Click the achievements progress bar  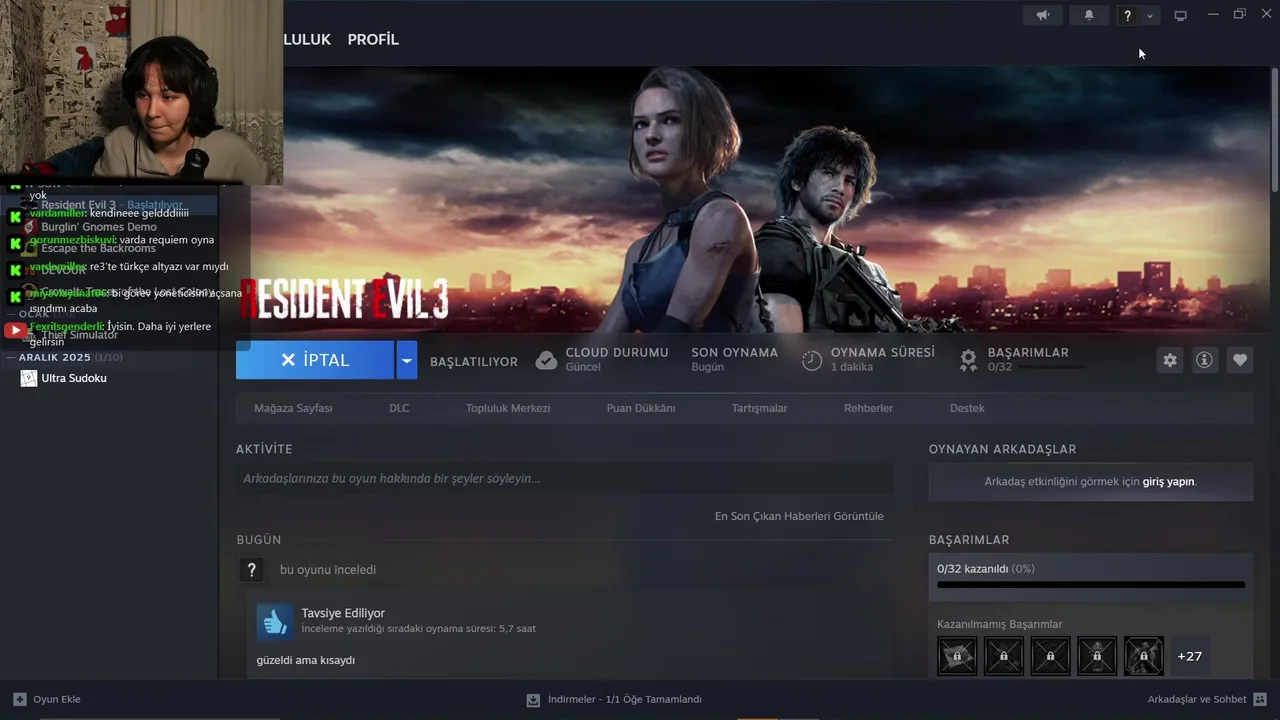(x=1091, y=585)
